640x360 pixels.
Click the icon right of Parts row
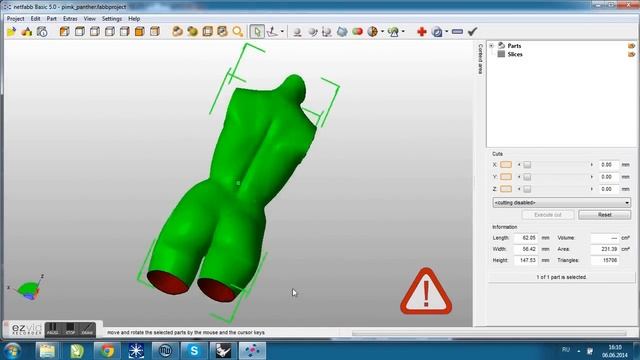click(631, 46)
